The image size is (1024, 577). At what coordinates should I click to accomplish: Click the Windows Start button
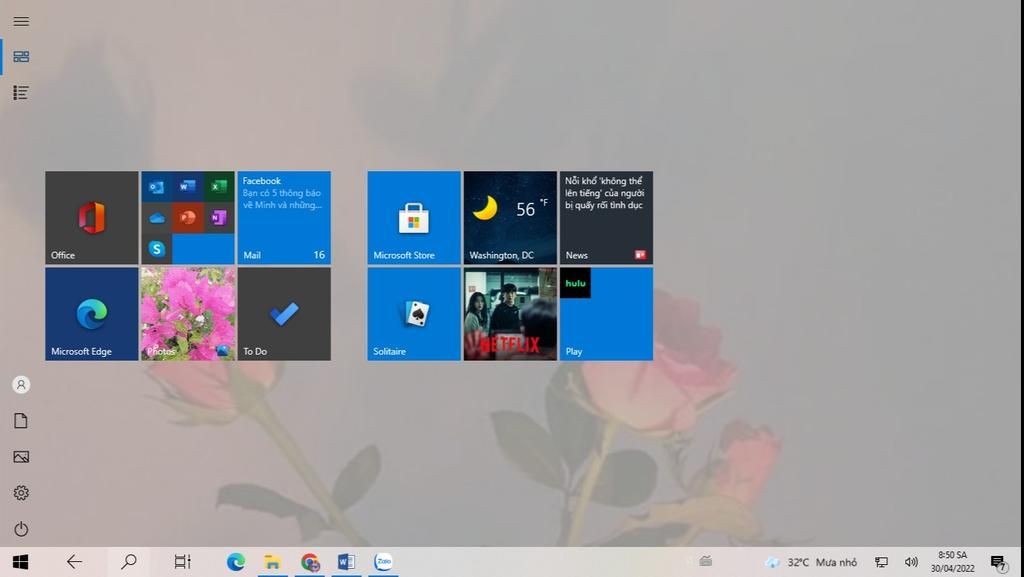click(x=20, y=562)
